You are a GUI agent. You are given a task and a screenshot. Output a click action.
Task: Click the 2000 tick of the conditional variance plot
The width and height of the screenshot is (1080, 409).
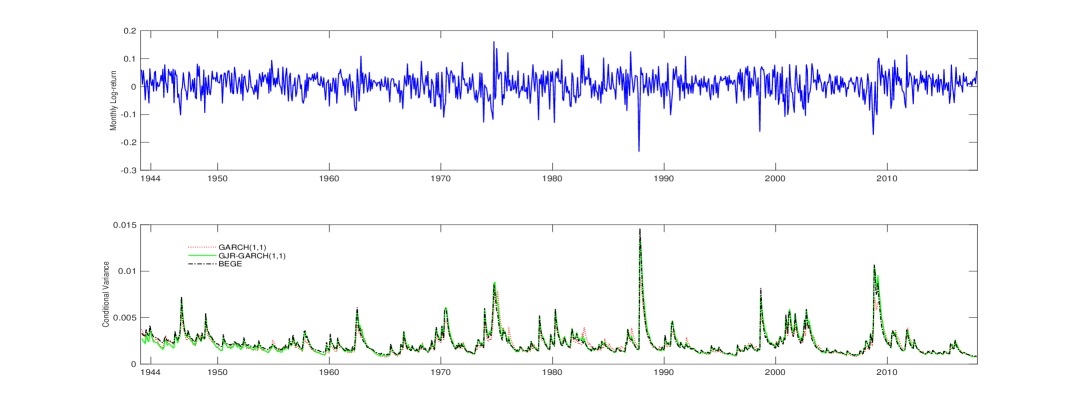[776, 371]
